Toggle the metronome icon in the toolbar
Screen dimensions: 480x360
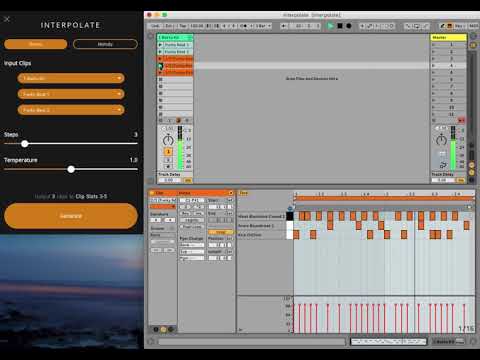(x=244, y=26)
